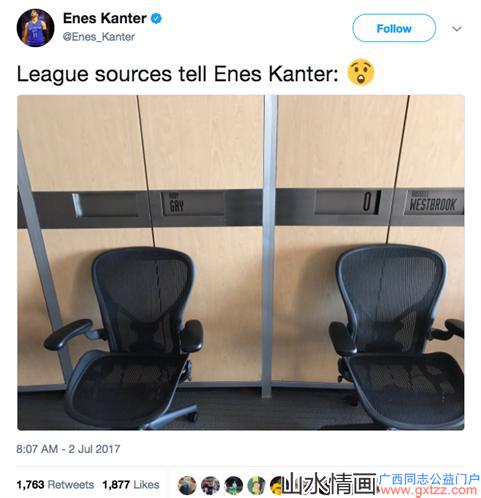Screen dimensions: 481x498
Task: Click the third liker avatar
Action: click(x=233, y=485)
